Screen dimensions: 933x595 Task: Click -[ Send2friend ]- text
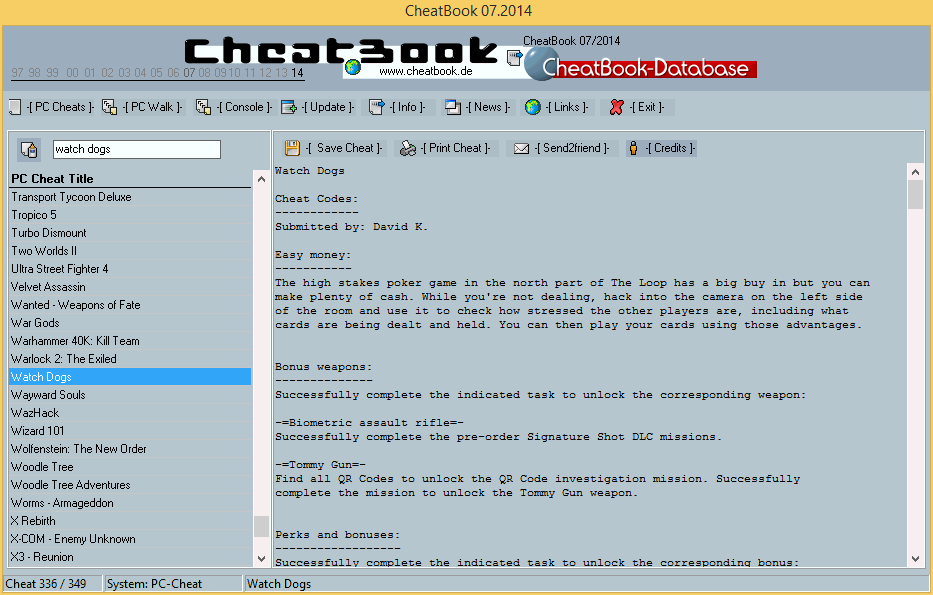pos(572,148)
